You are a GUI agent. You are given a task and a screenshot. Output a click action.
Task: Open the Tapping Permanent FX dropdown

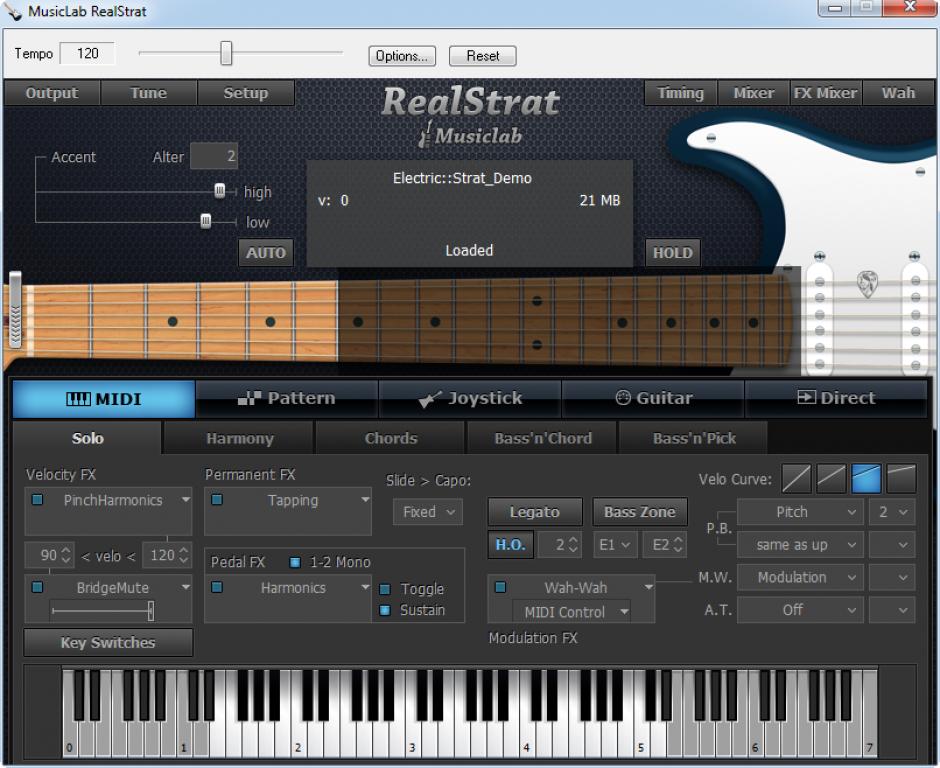pyautogui.click(x=365, y=499)
